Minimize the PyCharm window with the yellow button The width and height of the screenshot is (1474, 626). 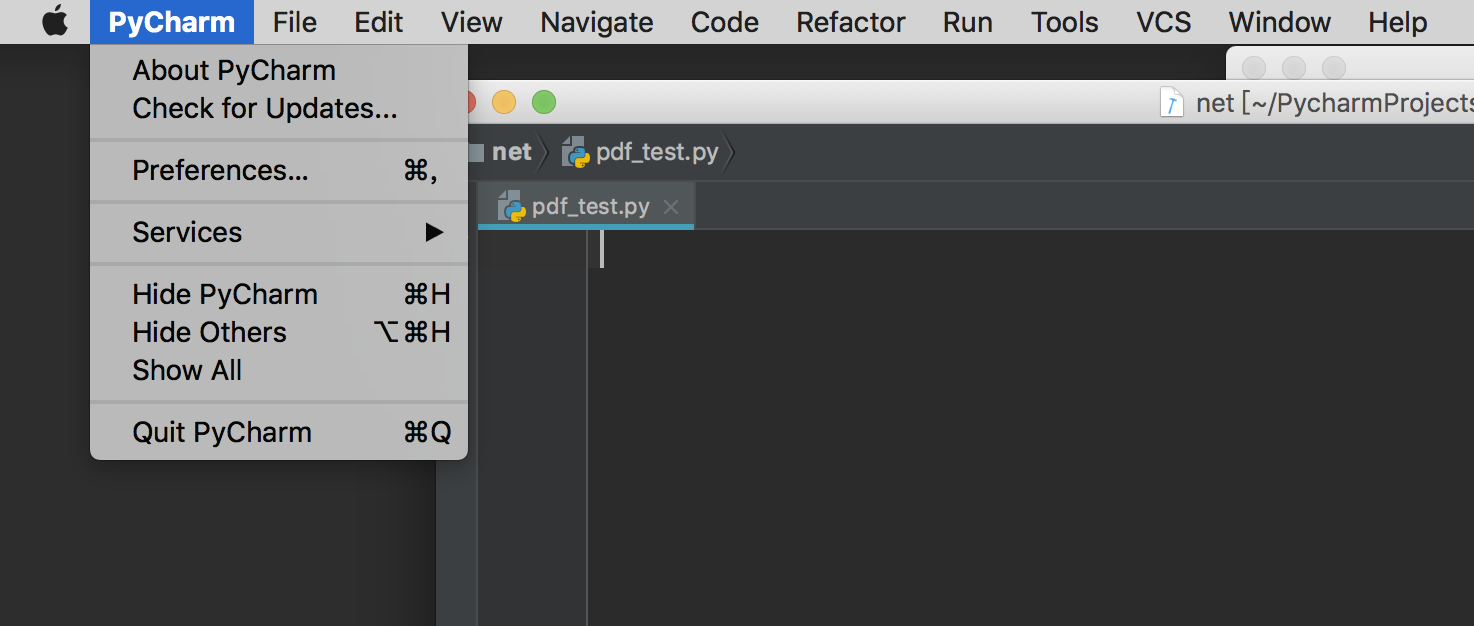pos(504,102)
